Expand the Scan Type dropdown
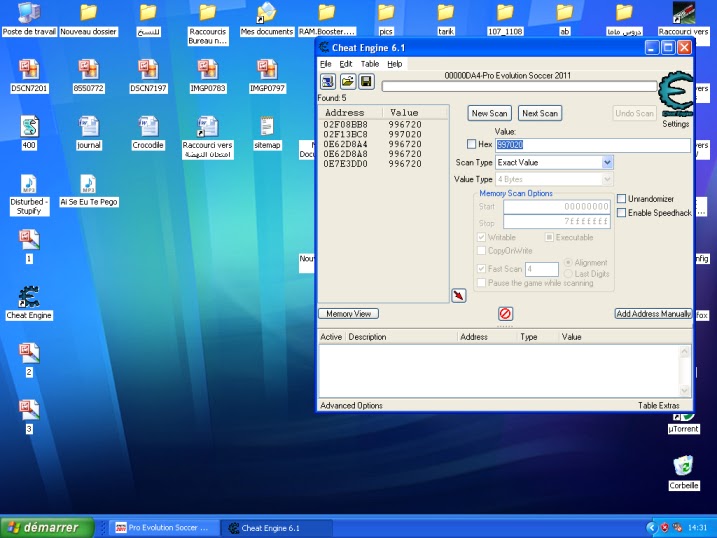 pyautogui.click(x=607, y=162)
